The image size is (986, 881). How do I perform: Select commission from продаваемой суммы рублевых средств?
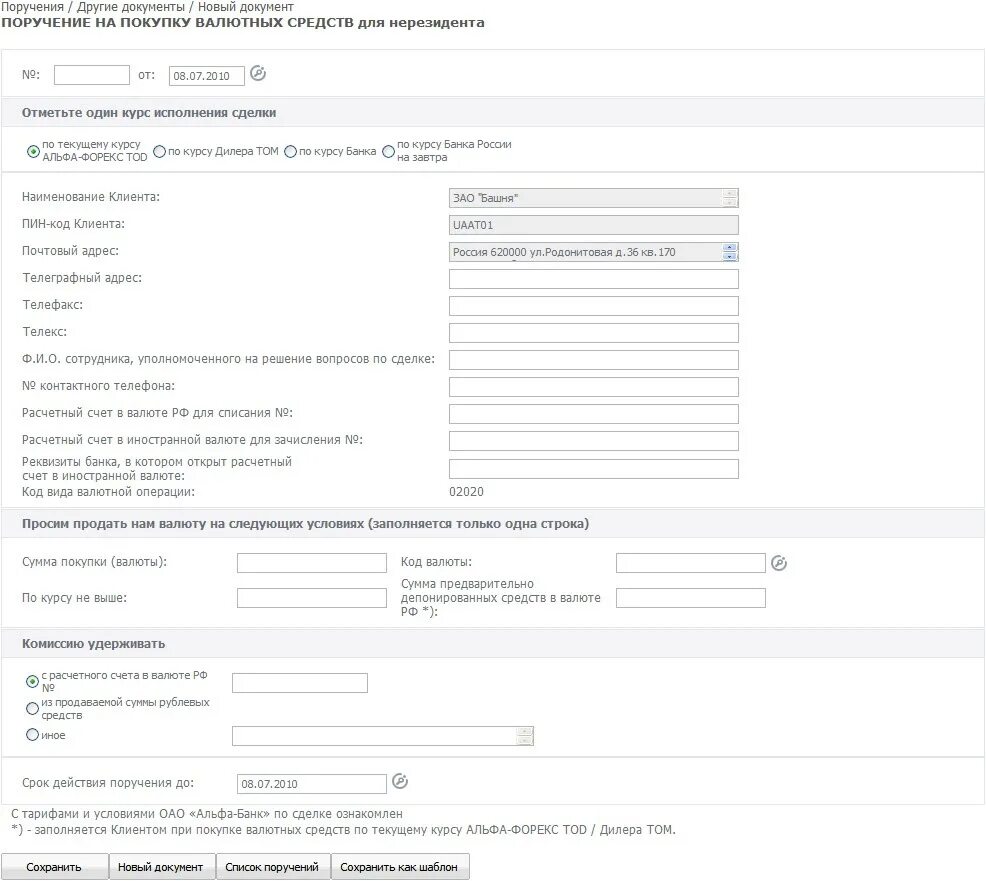click(x=32, y=709)
